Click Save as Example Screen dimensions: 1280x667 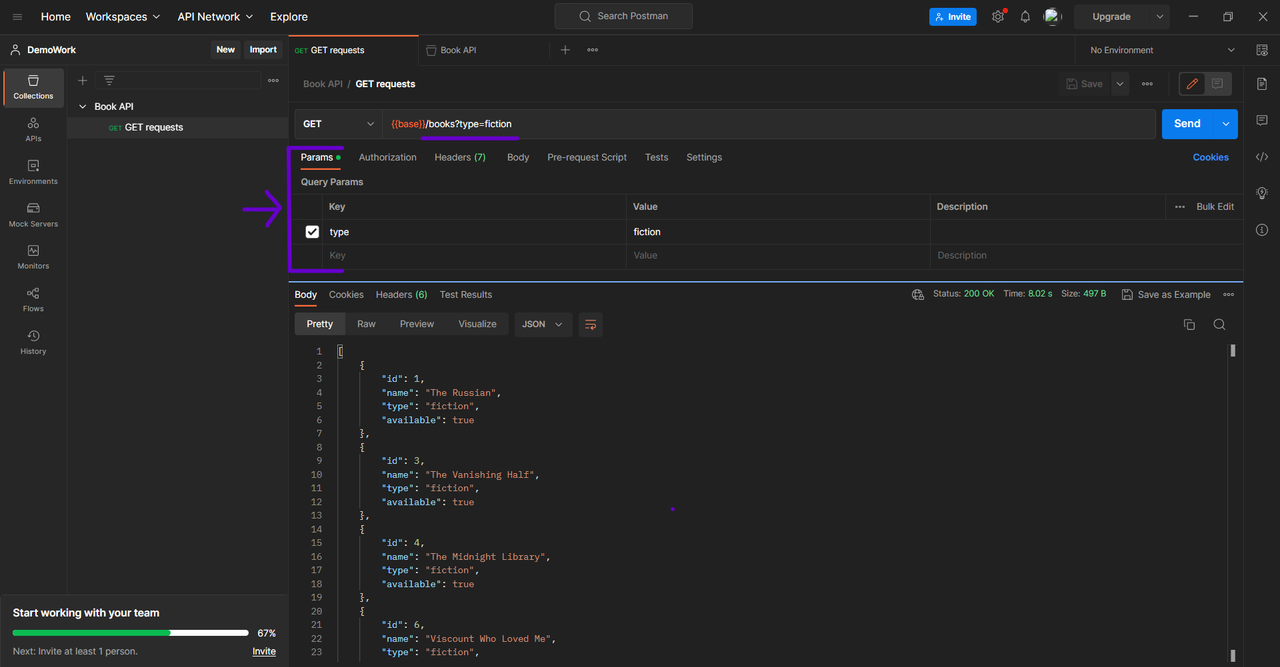pyautogui.click(x=1166, y=295)
